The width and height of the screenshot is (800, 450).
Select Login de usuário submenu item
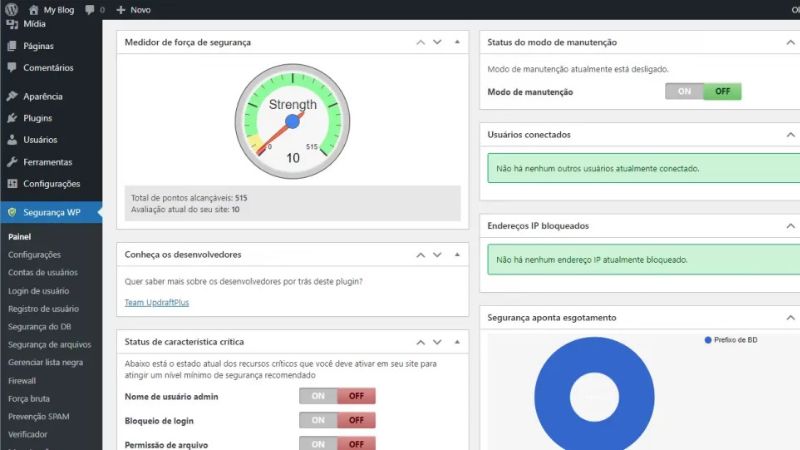(39, 291)
